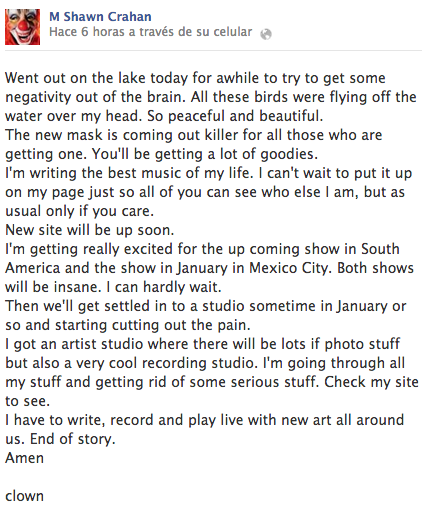Click the sentence "I can hardly wait."
Viewport: 433px width, 507px height.
pos(163,287)
